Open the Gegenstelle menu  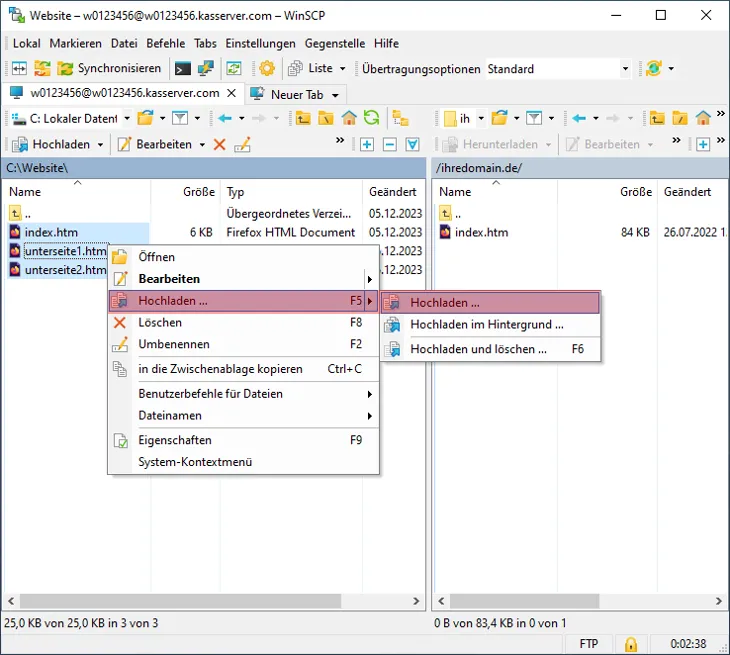pyautogui.click(x=335, y=43)
